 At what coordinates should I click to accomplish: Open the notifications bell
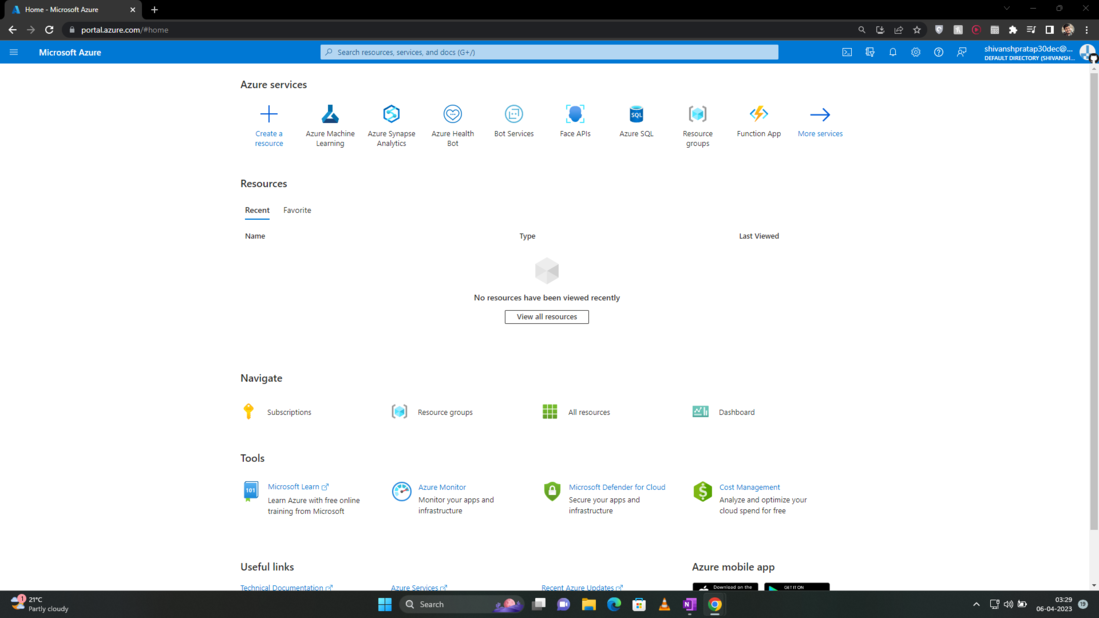[x=893, y=52]
